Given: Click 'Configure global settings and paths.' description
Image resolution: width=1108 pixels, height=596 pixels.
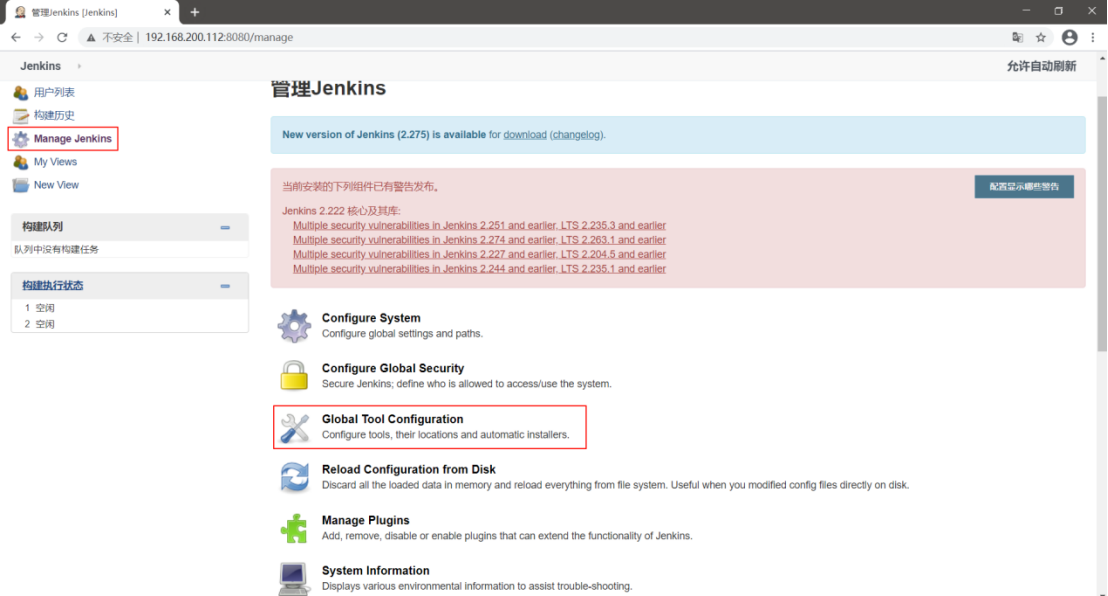Looking at the screenshot, I should pyautogui.click(x=402, y=334).
